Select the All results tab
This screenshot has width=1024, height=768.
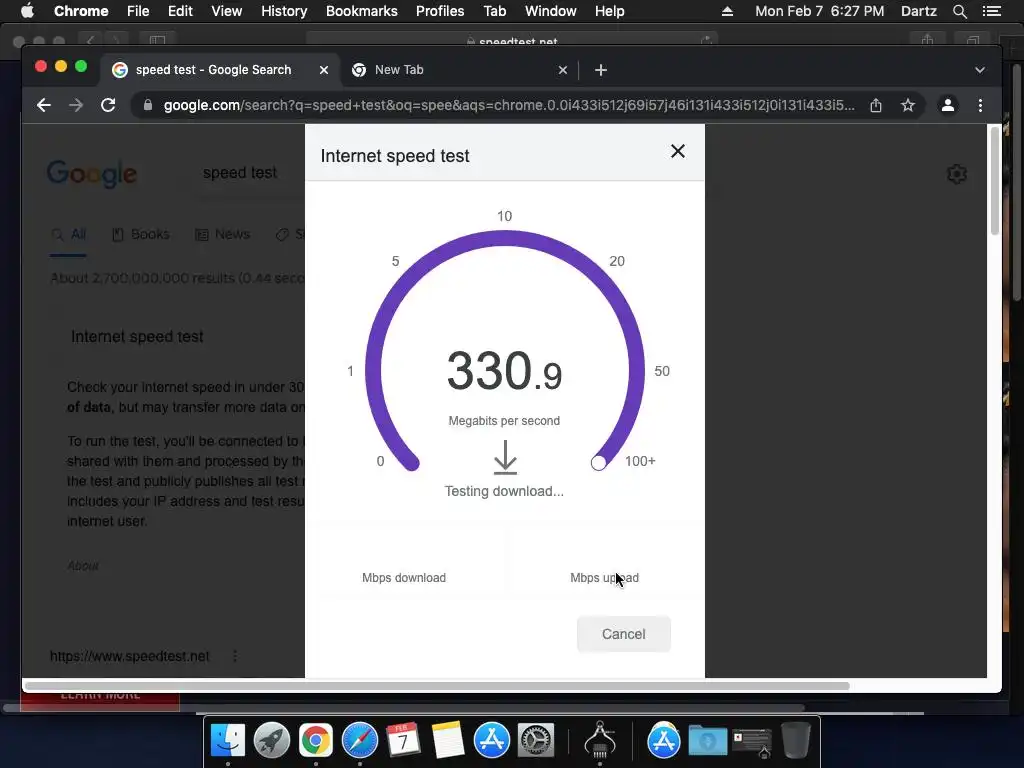click(x=69, y=234)
